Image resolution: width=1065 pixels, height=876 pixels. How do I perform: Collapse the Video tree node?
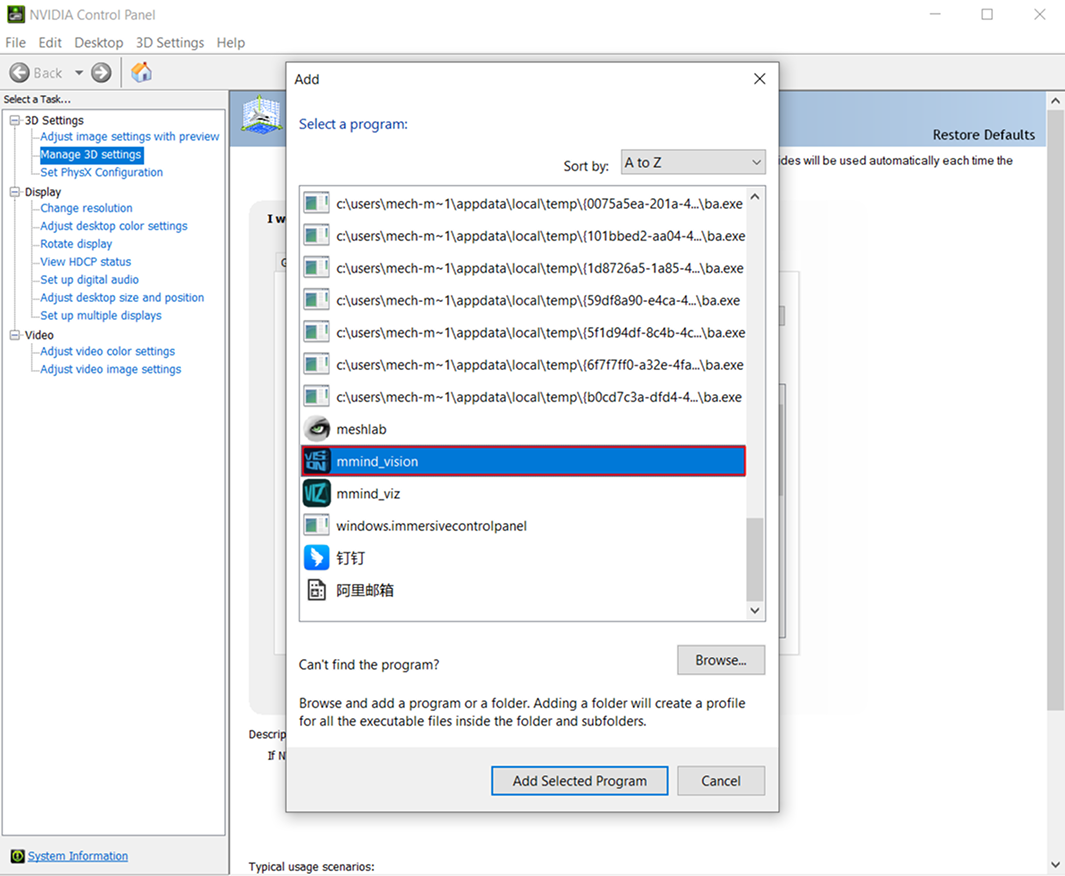15,335
